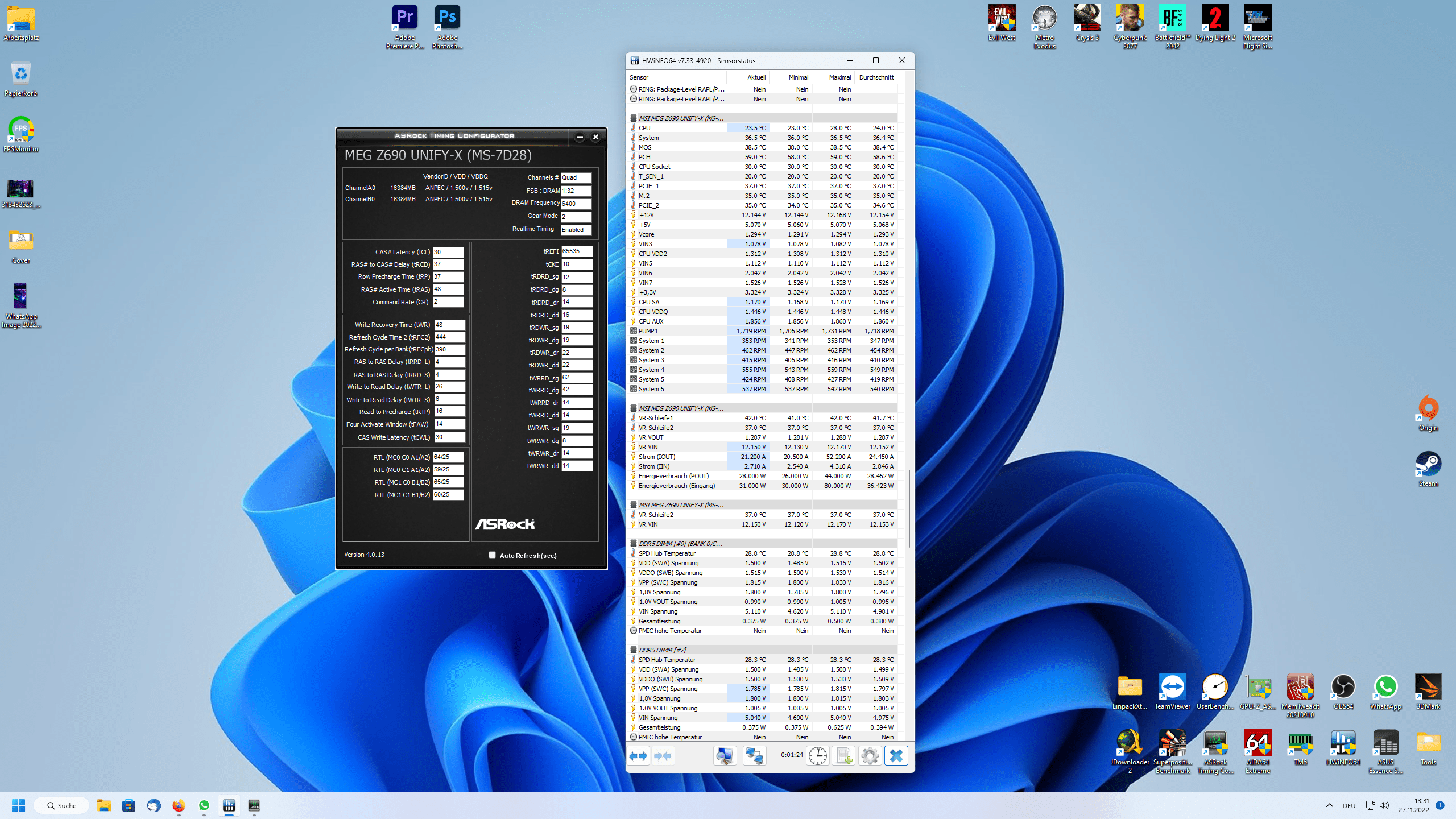Click the Maximal column header
Image resolution: width=1456 pixels, height=819 pixels.
click(x=833, y=77)
